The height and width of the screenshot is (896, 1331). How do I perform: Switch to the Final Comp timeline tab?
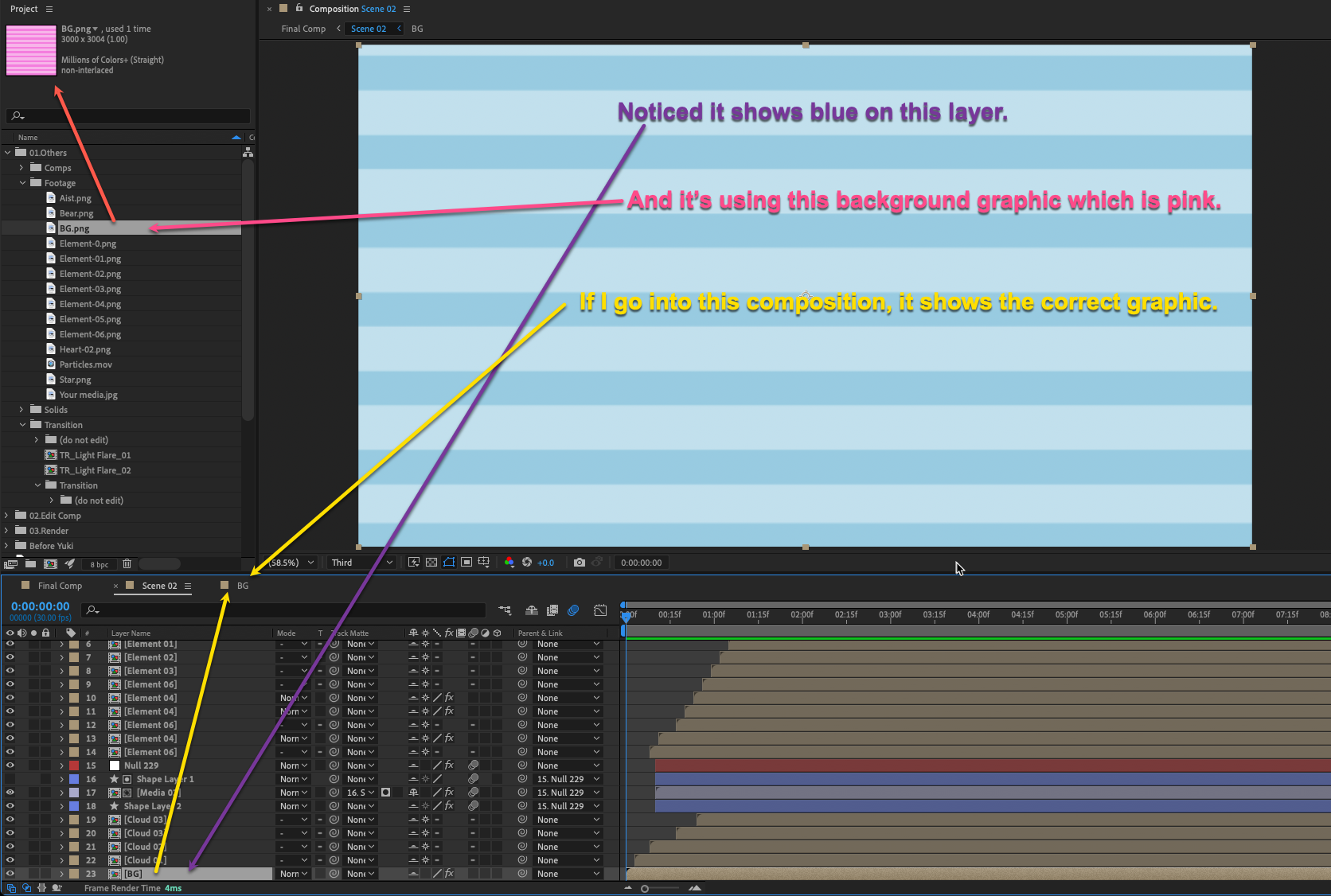pyautogui.click(x=60, y=585)
